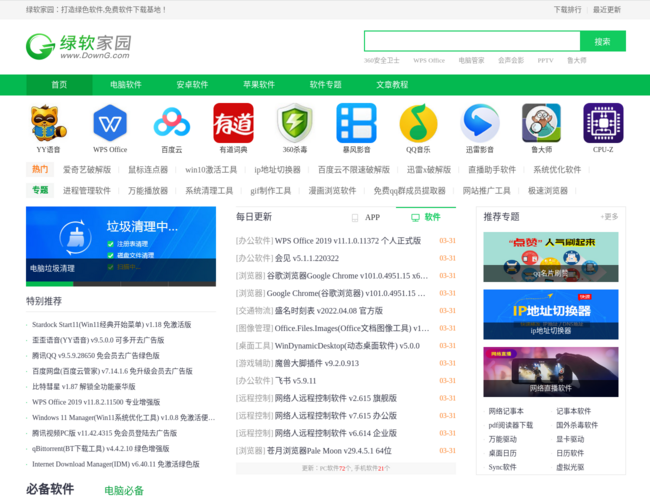The height and width of the screenshot is (500, 650).
Task: Click the green 搜索 button
Action: tap(603, 41)
